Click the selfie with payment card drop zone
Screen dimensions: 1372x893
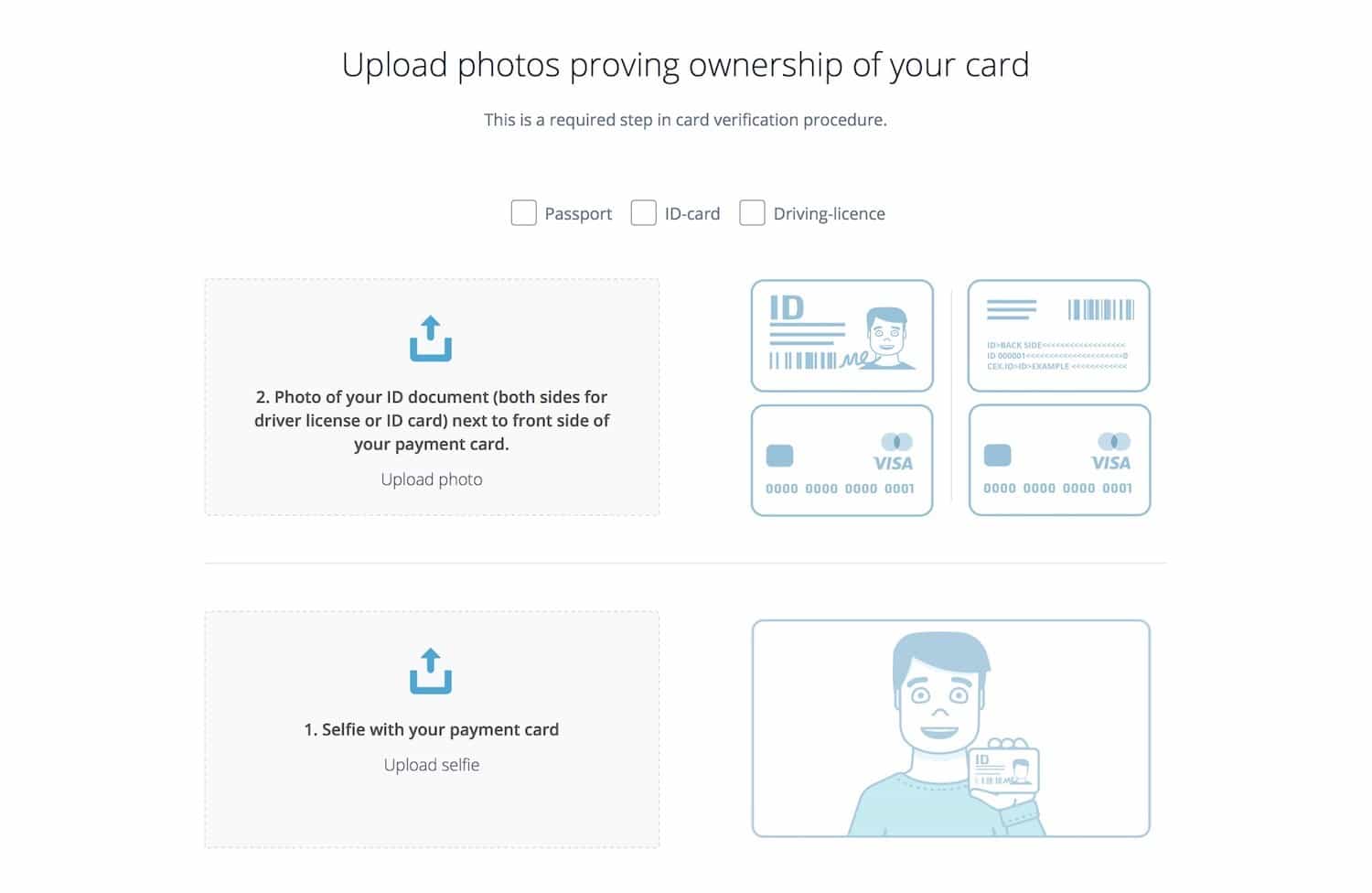(432, 729)
